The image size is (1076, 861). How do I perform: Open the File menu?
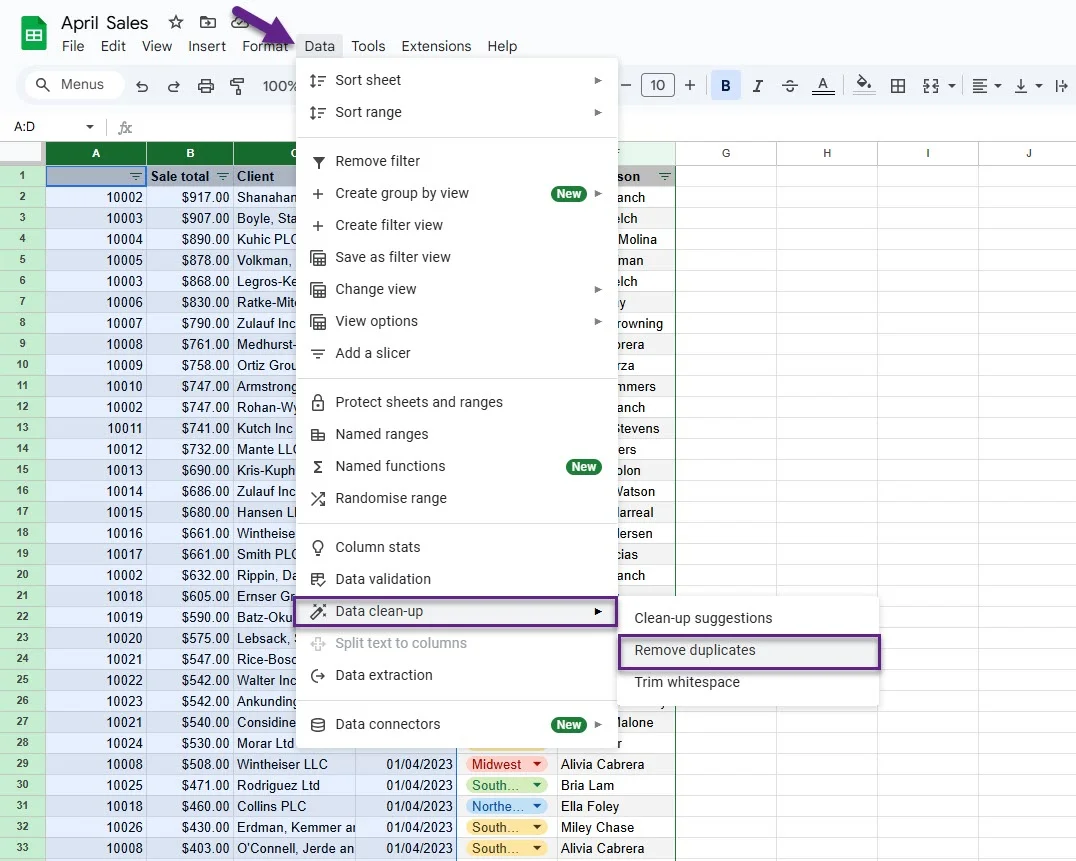73,46
